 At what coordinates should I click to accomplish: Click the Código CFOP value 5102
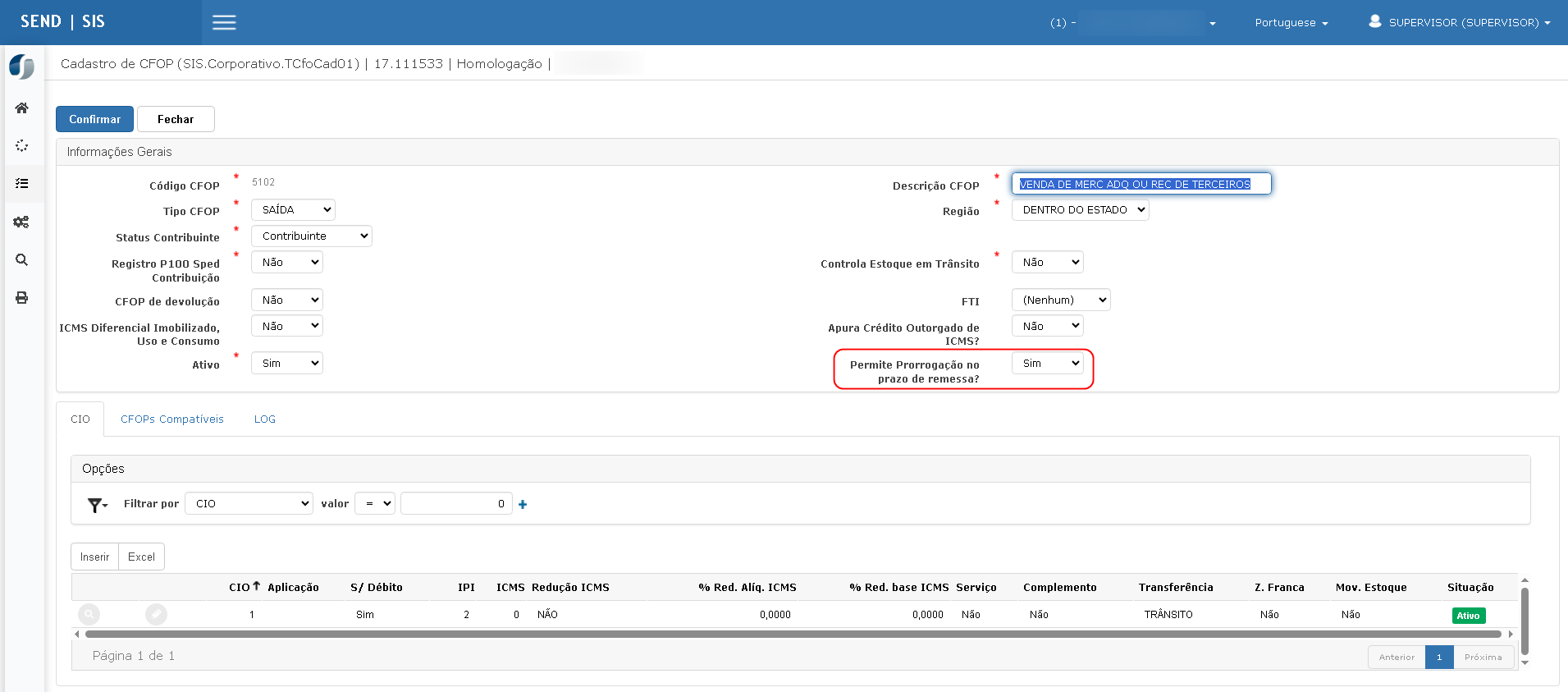pos(263,182)
